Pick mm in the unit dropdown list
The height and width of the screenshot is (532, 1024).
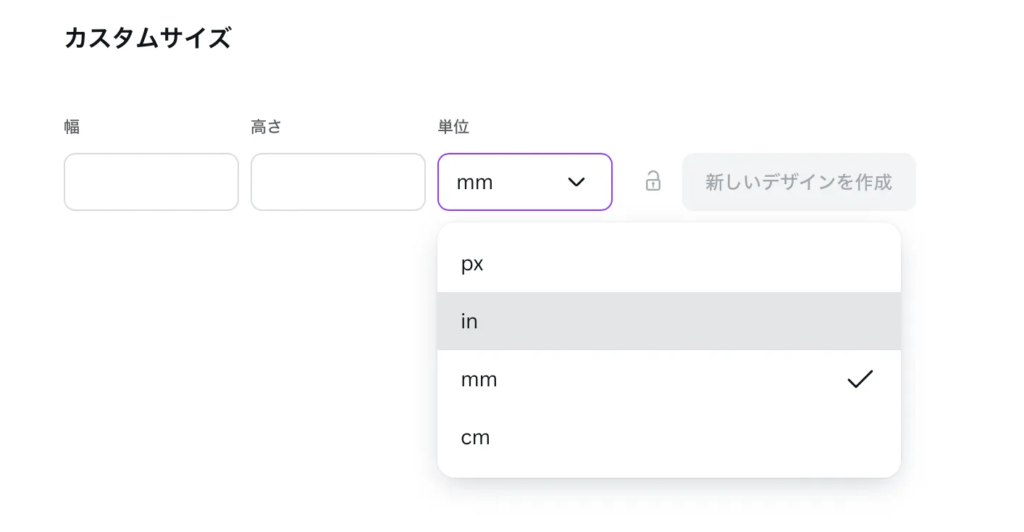669,379
